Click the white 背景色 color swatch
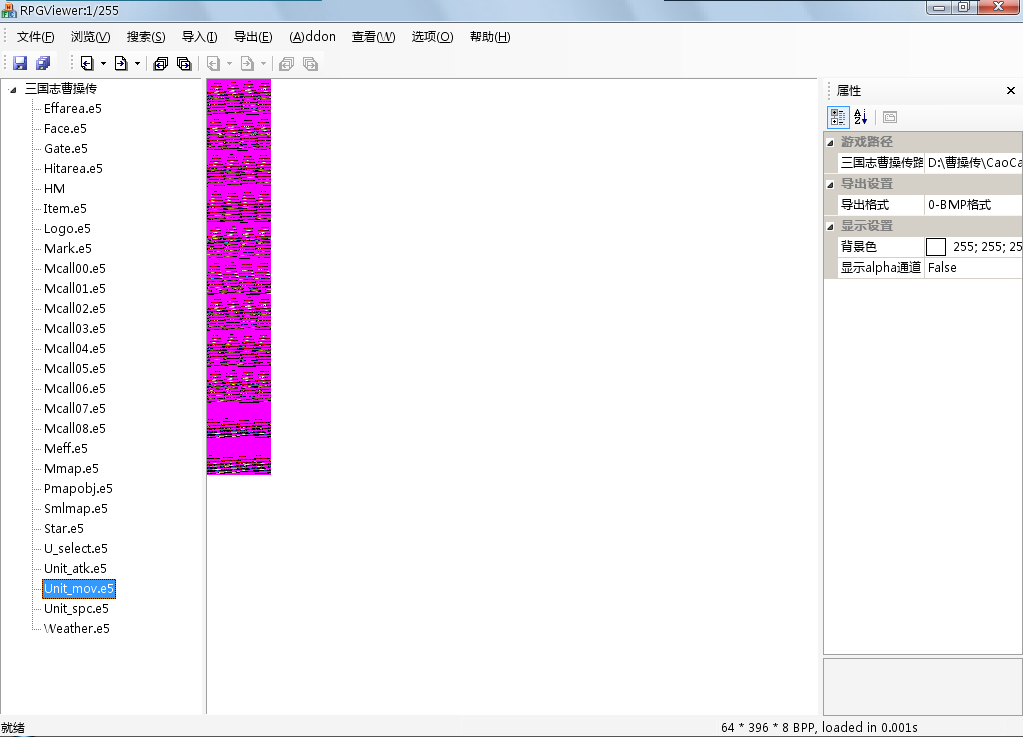 tap(936, 247)
